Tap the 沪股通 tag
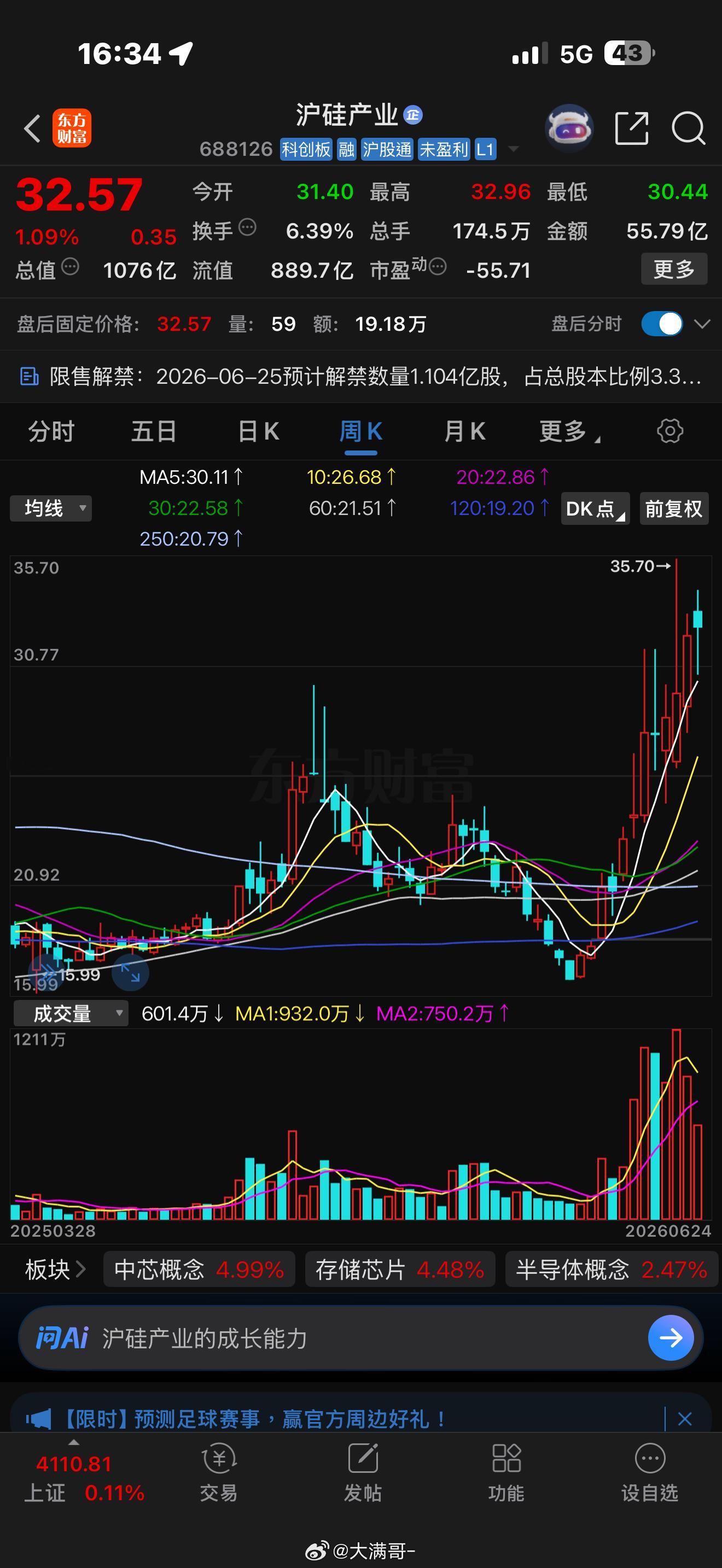 (387, 149)
